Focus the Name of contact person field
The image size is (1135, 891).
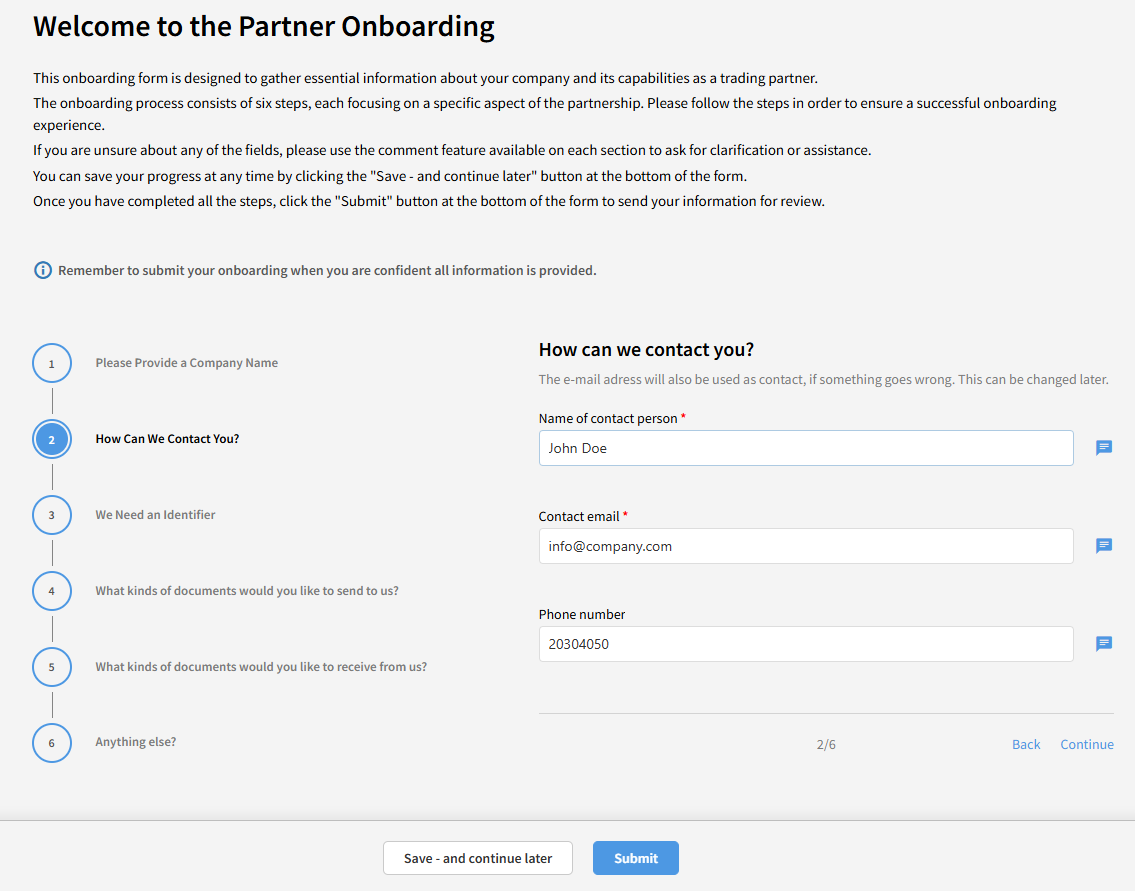point(805,448)
